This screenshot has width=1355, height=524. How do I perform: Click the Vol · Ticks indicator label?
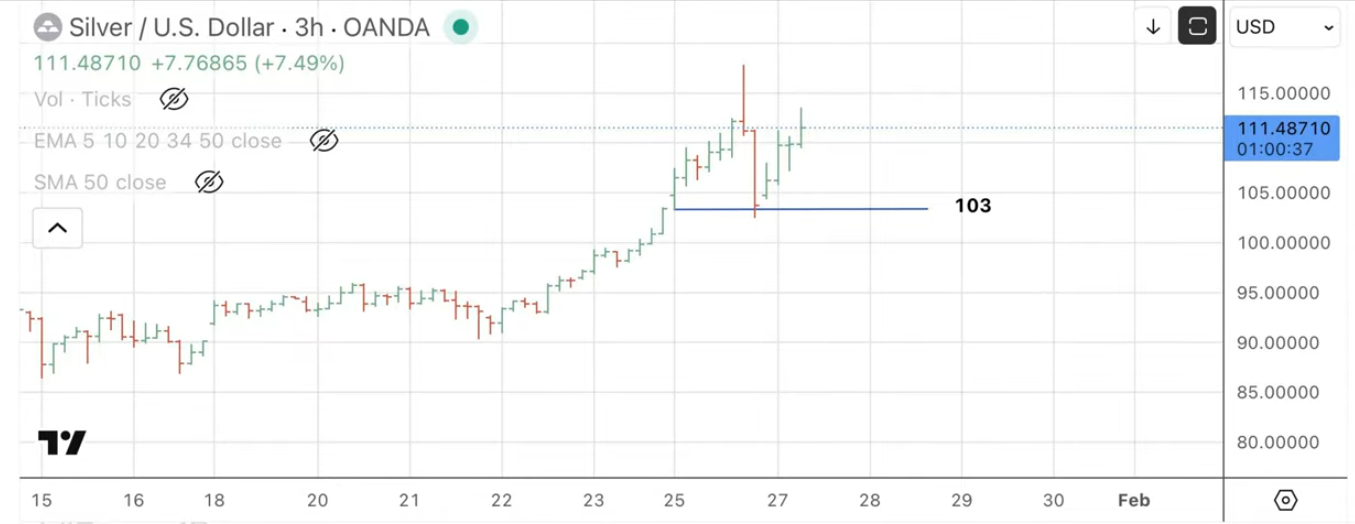click(83, 99)
